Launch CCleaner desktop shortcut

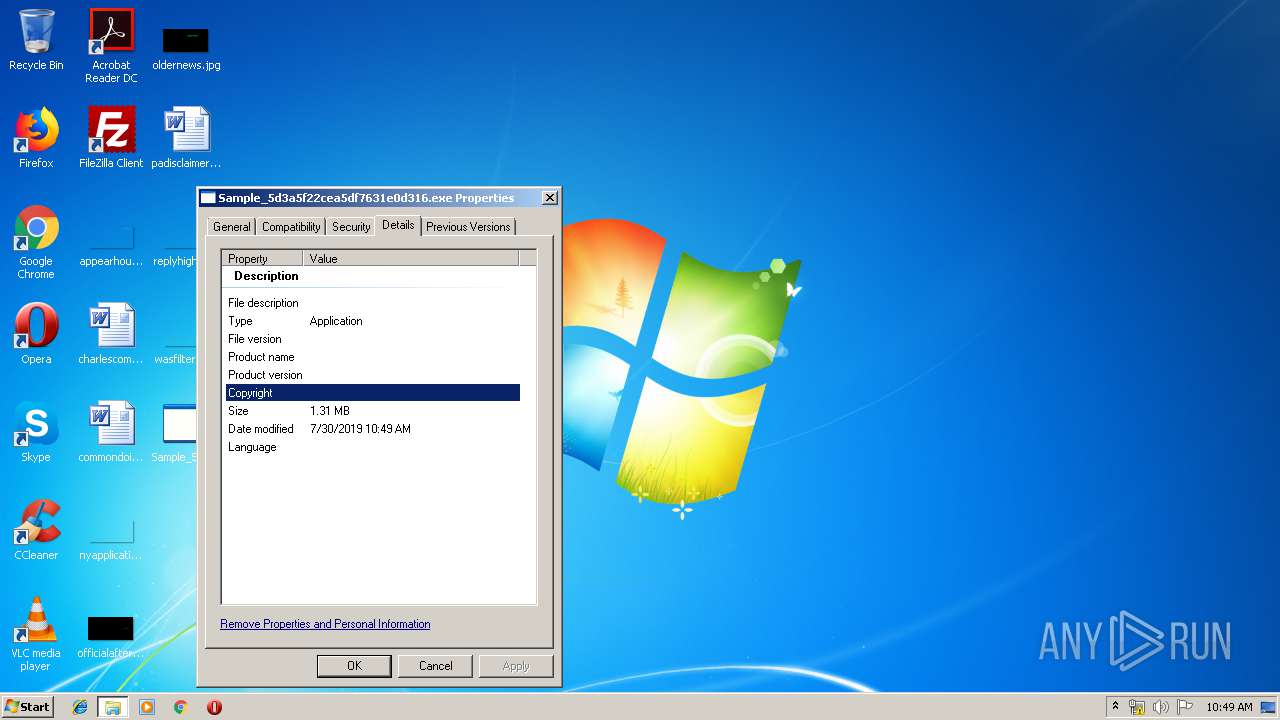(x=36, y=530)
